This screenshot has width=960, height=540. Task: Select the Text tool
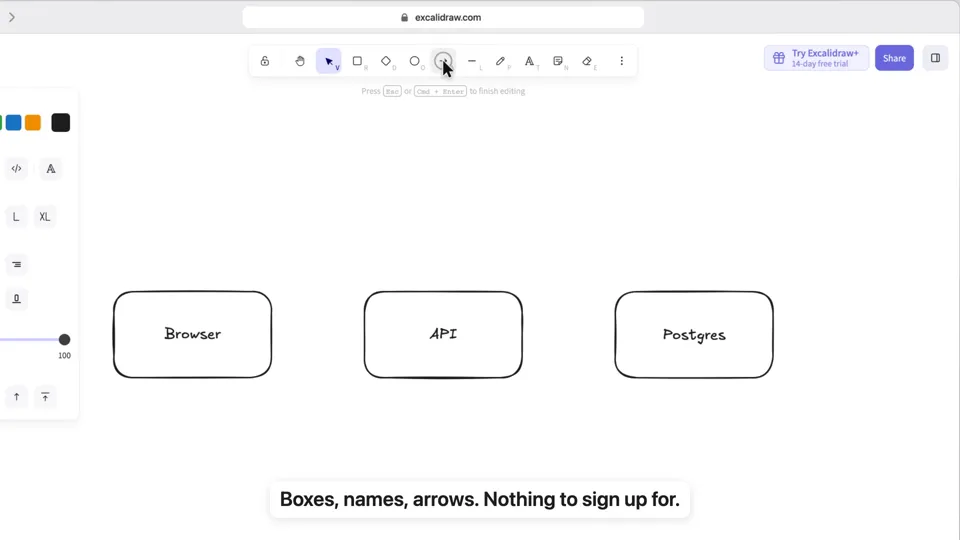(x=529, y=61)
